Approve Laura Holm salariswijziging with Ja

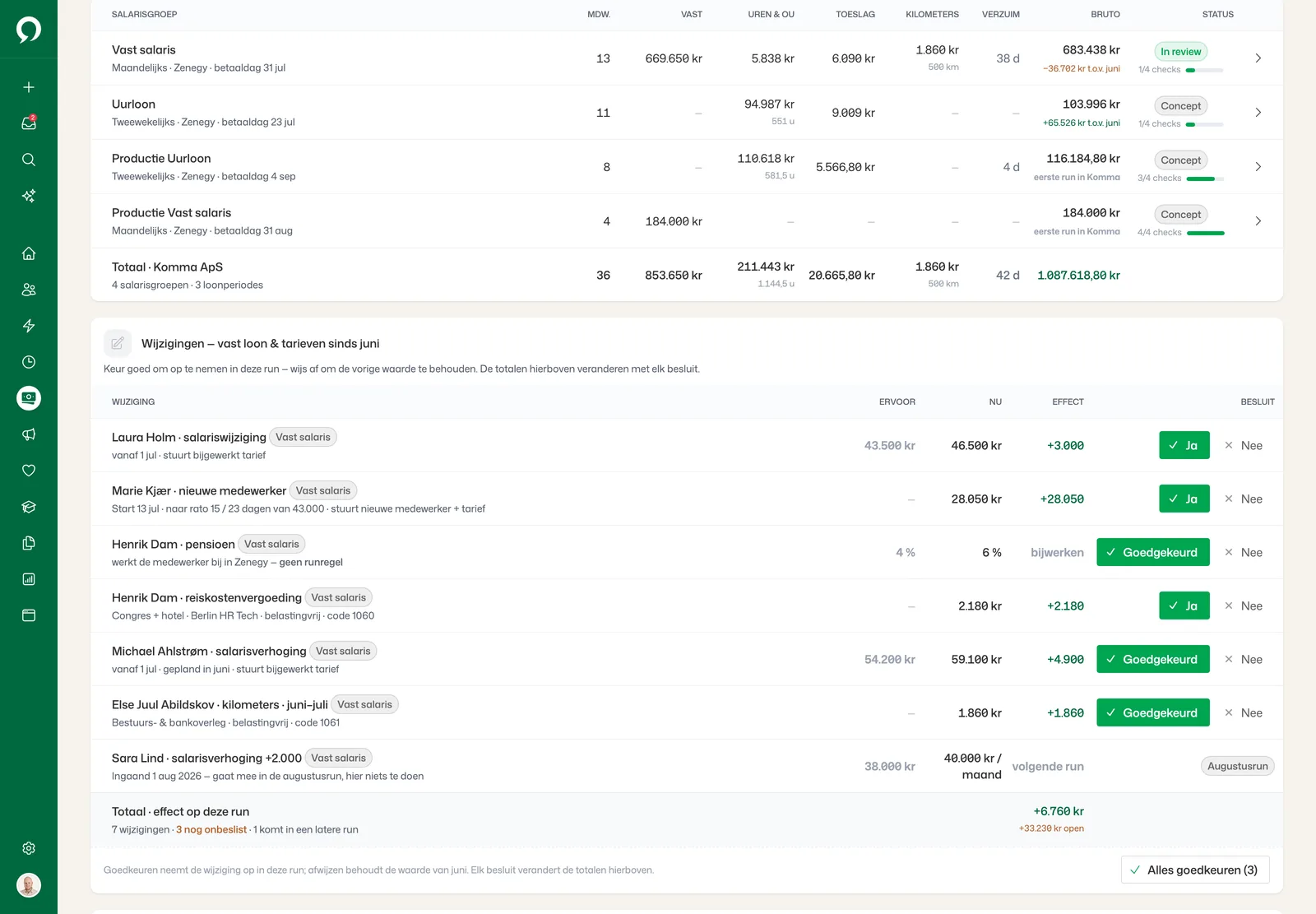[x=1184, y=445]
